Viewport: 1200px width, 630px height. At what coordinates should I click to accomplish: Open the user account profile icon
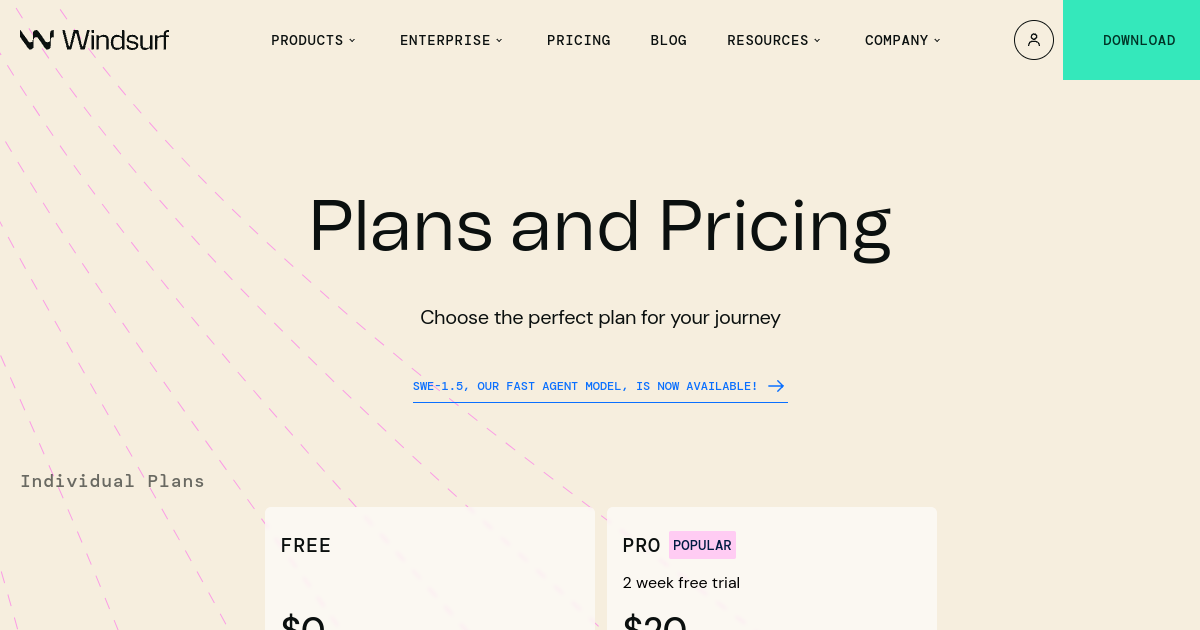1033,40
